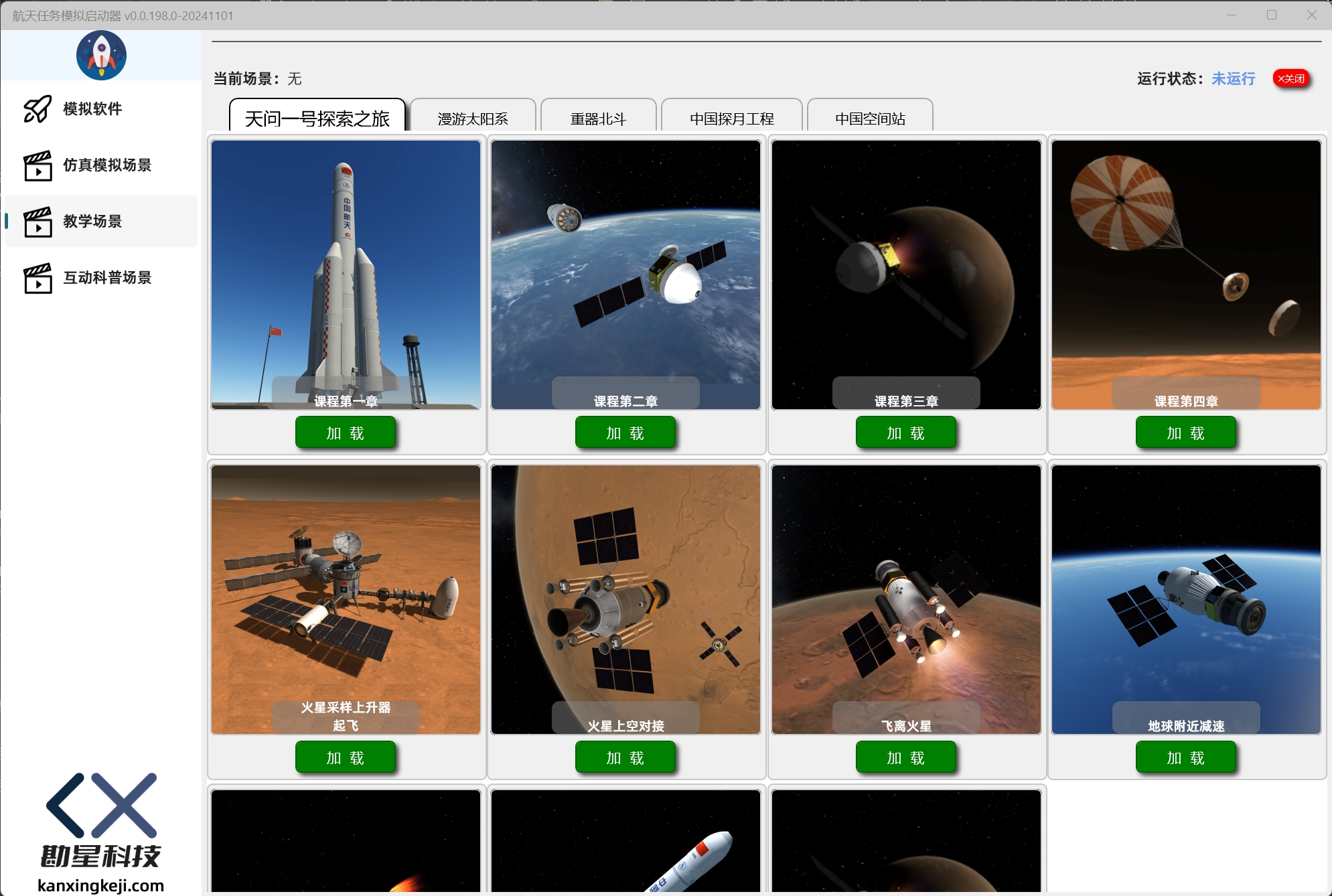The height and width of the screenshot is (896, 1332).
Task: Load the 地球附近减速 scene
Action: [1186, 757]
